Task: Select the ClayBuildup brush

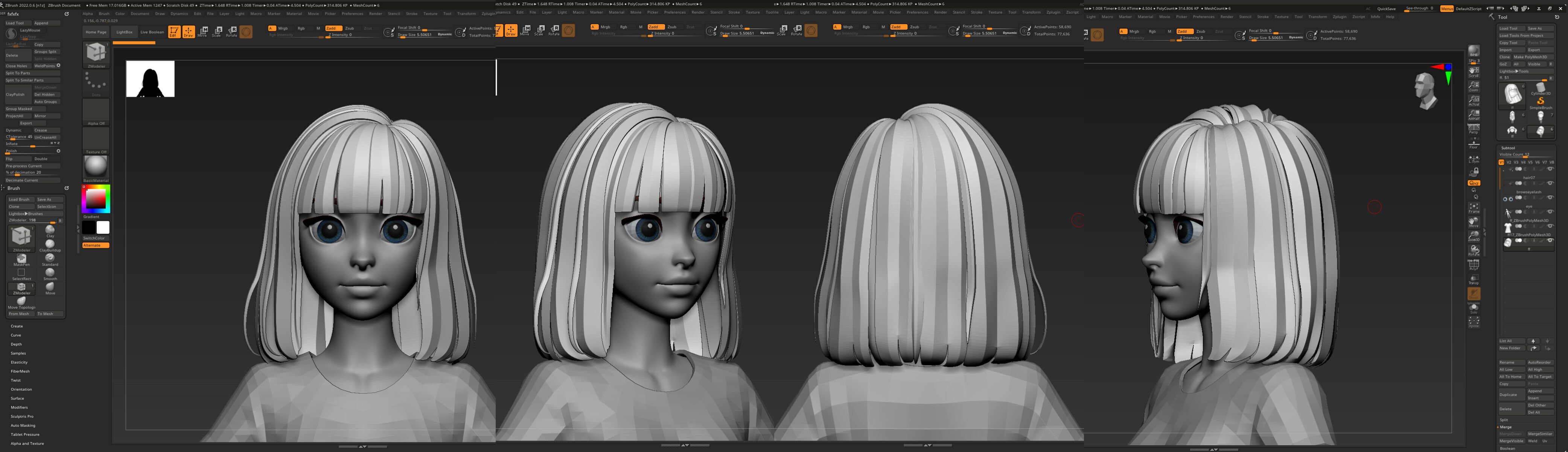Action: click(50, 245)
